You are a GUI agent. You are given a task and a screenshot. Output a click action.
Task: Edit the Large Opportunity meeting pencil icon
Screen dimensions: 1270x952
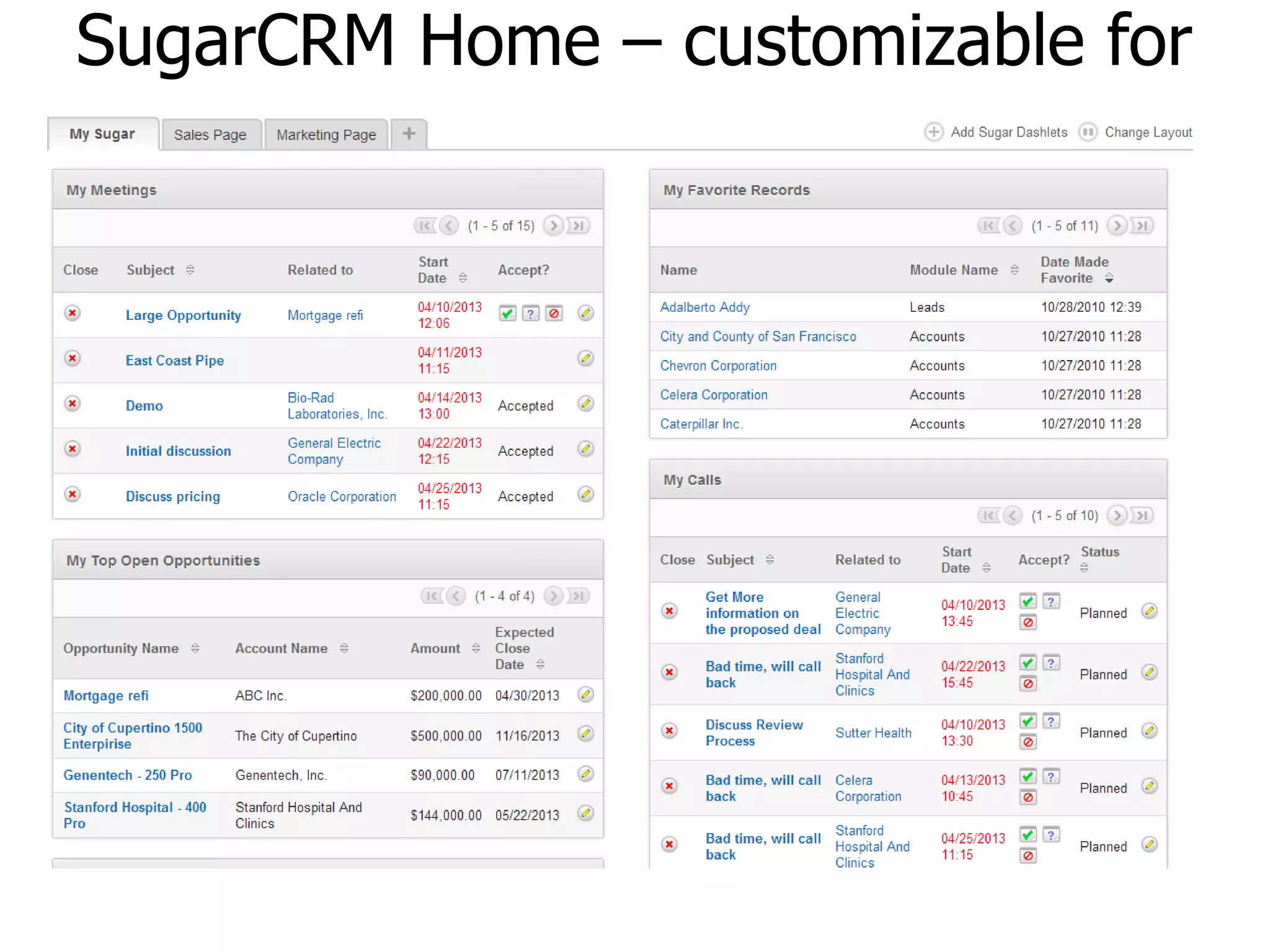coord(585,313)
